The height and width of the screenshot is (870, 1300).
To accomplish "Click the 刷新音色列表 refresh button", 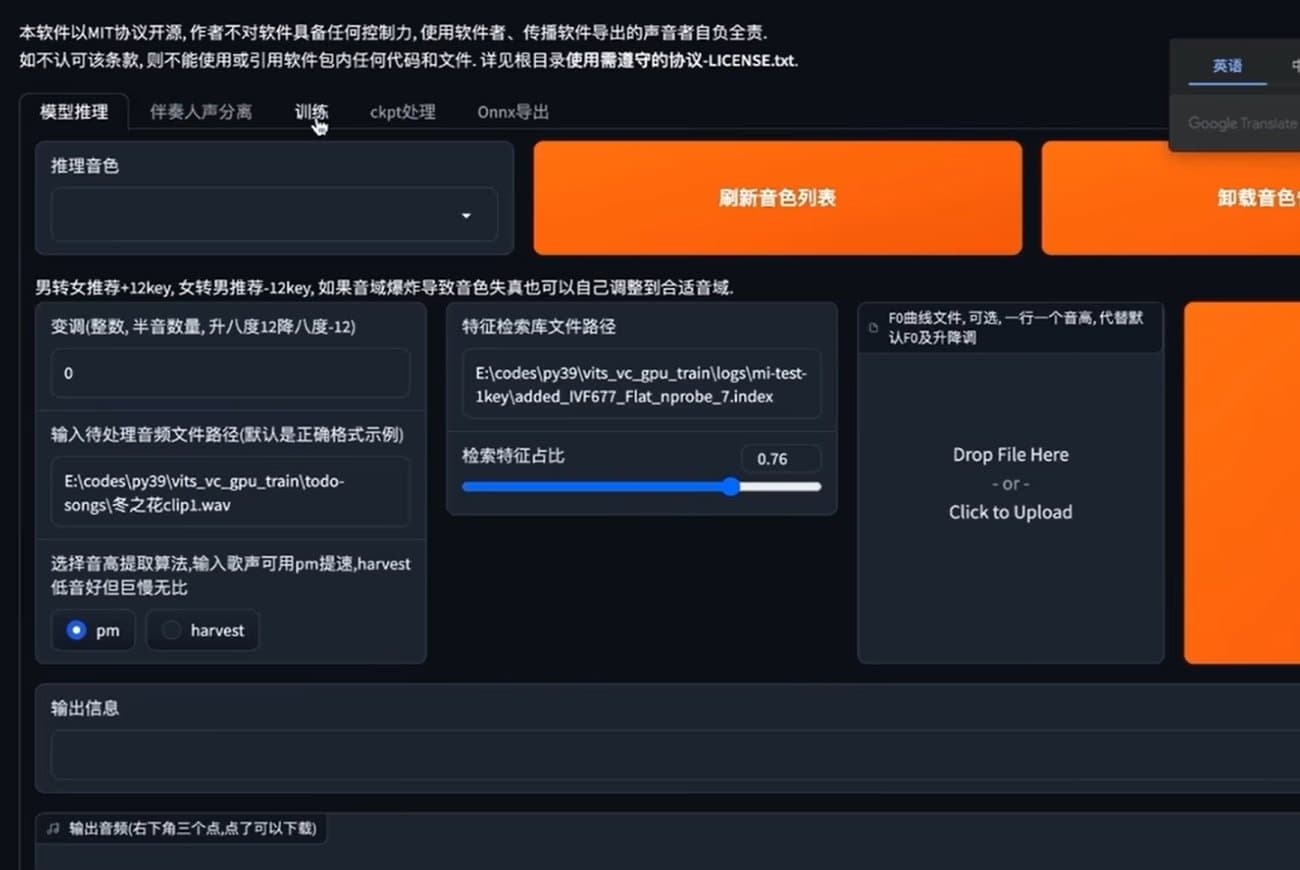I will pos(778,197).
